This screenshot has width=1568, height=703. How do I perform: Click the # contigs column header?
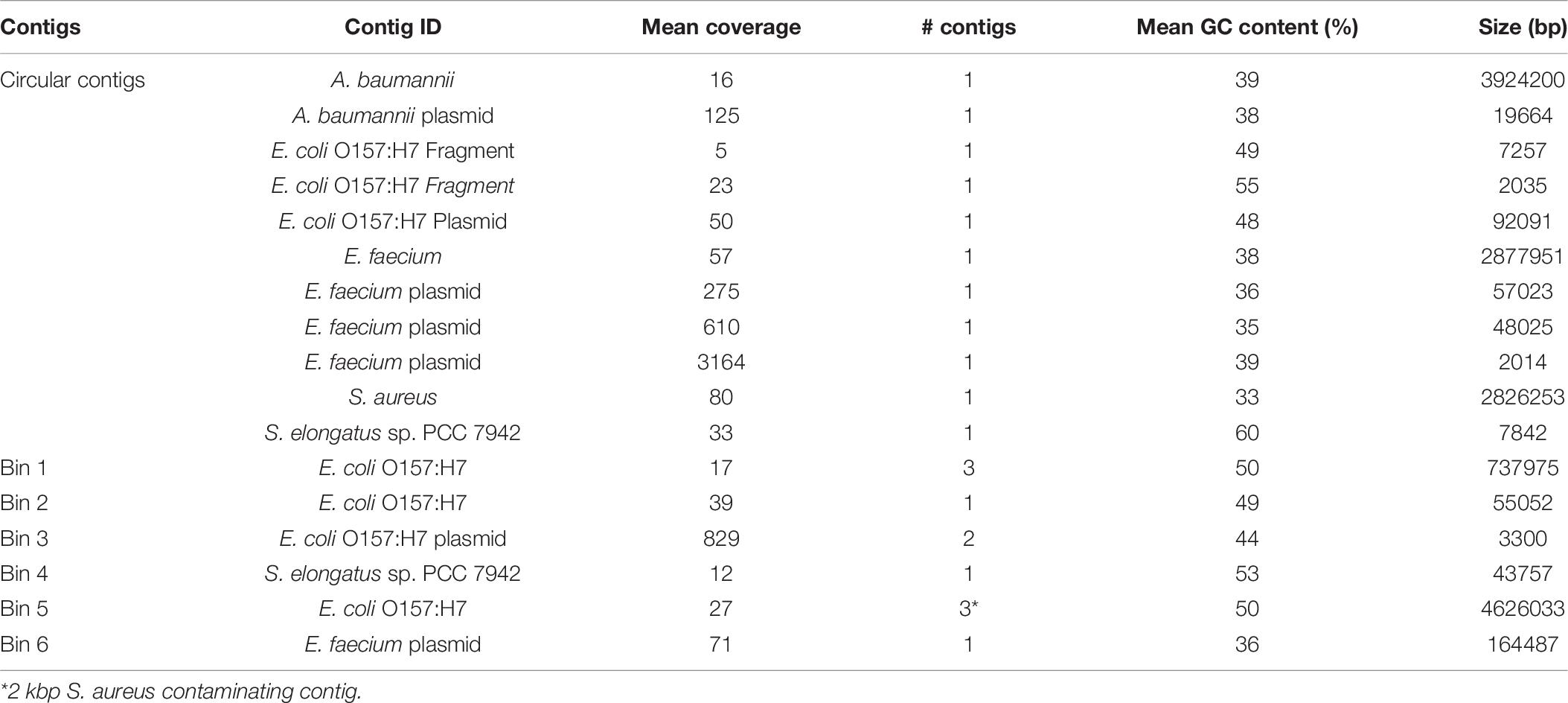point(968,27)
